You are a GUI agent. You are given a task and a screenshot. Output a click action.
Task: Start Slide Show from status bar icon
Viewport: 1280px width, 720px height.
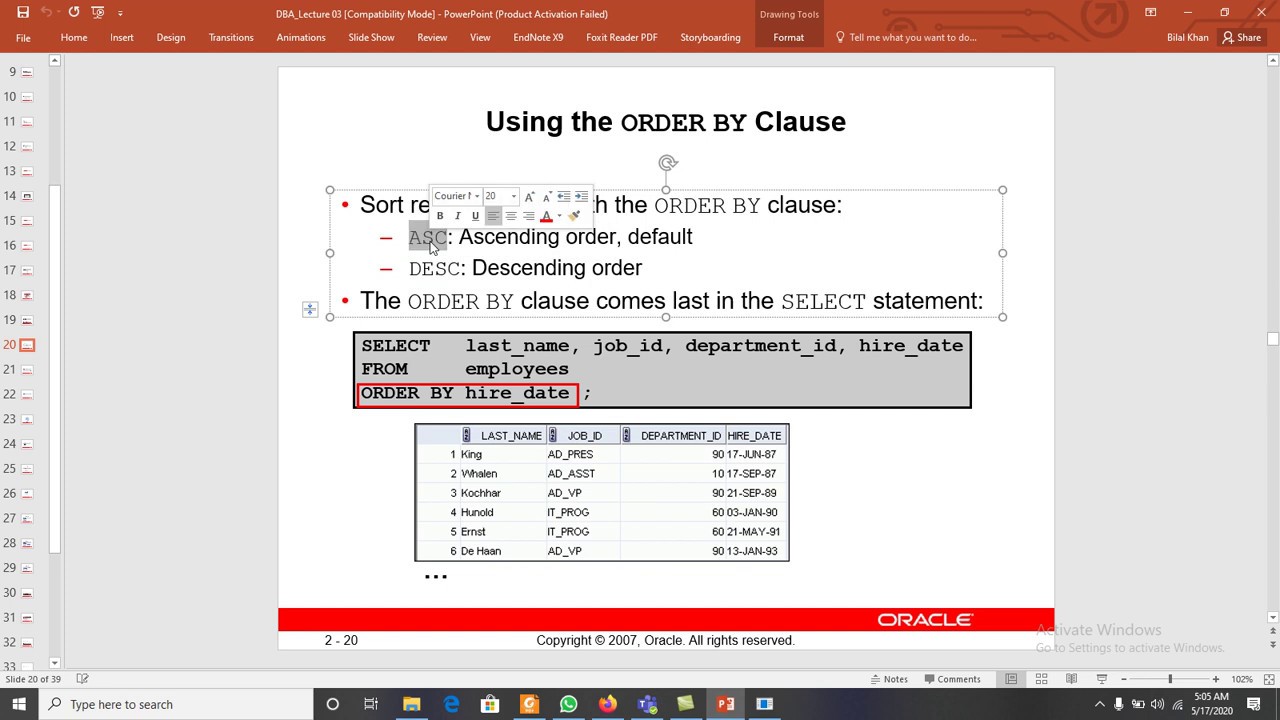[x=1101, y=679]
